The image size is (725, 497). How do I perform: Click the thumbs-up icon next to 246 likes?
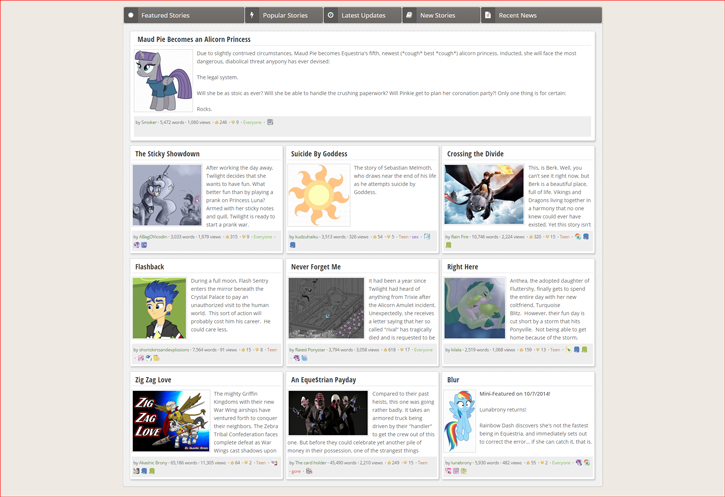pyautogui.click(x=217, y=123)
